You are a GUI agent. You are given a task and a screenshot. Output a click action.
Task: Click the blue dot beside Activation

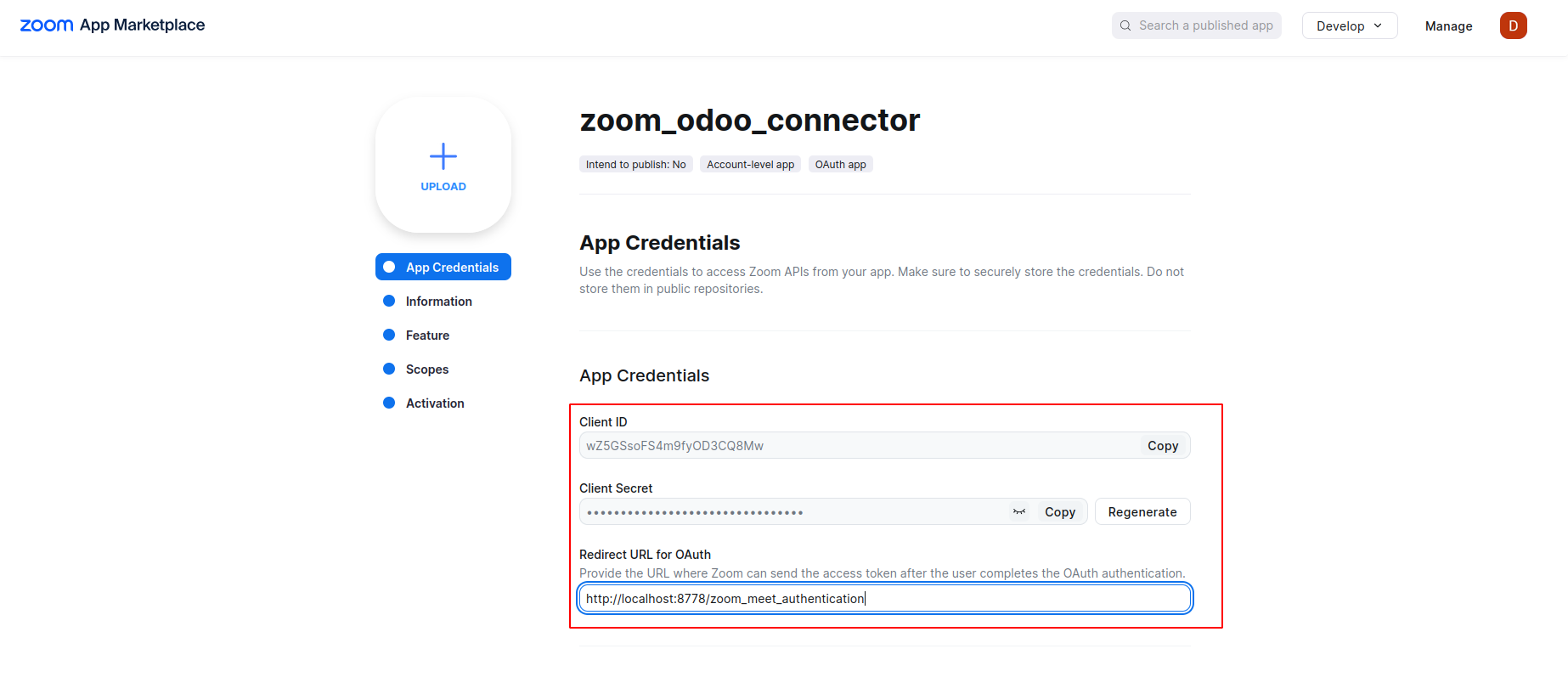389,403
